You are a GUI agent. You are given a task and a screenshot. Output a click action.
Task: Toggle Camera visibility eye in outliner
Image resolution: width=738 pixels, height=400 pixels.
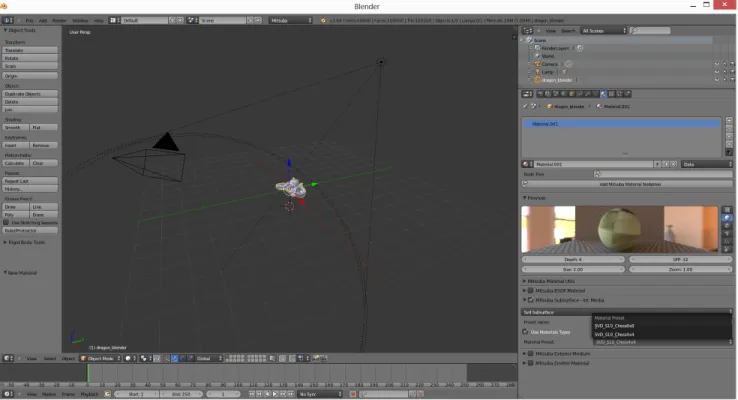pos(717,64)
